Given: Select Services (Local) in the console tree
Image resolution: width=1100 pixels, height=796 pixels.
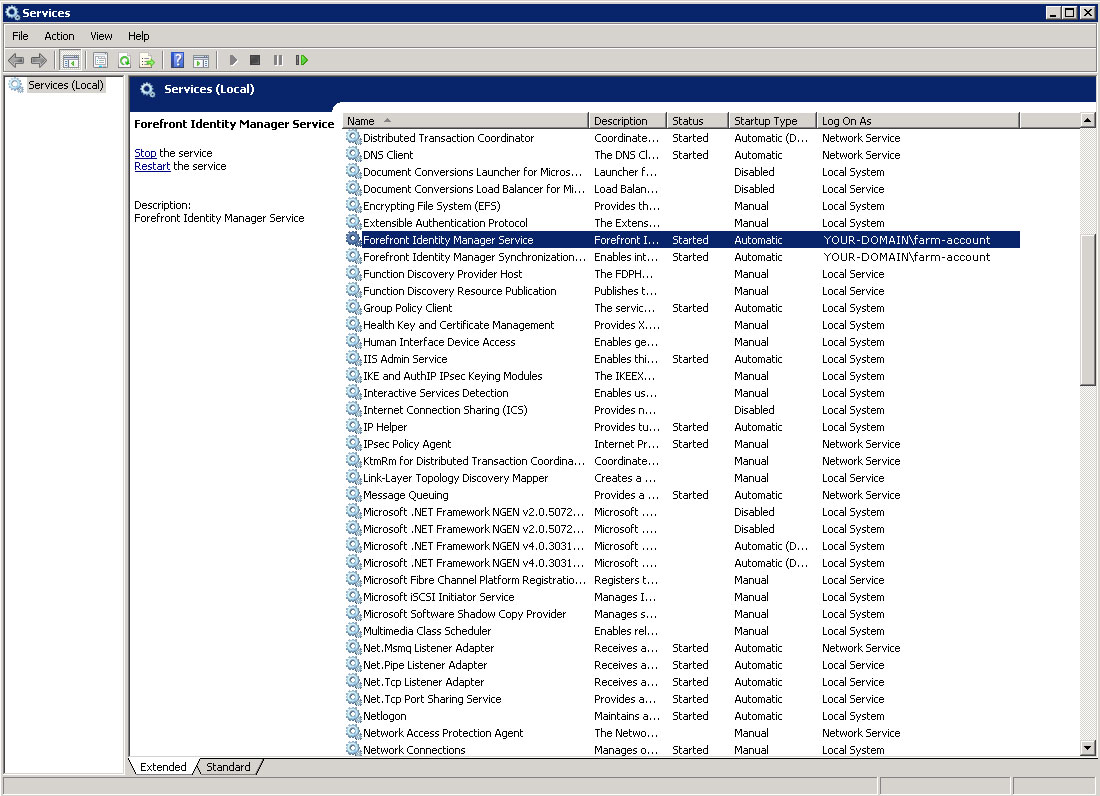Looking at the screenshot, I should [x=65, y=85].
